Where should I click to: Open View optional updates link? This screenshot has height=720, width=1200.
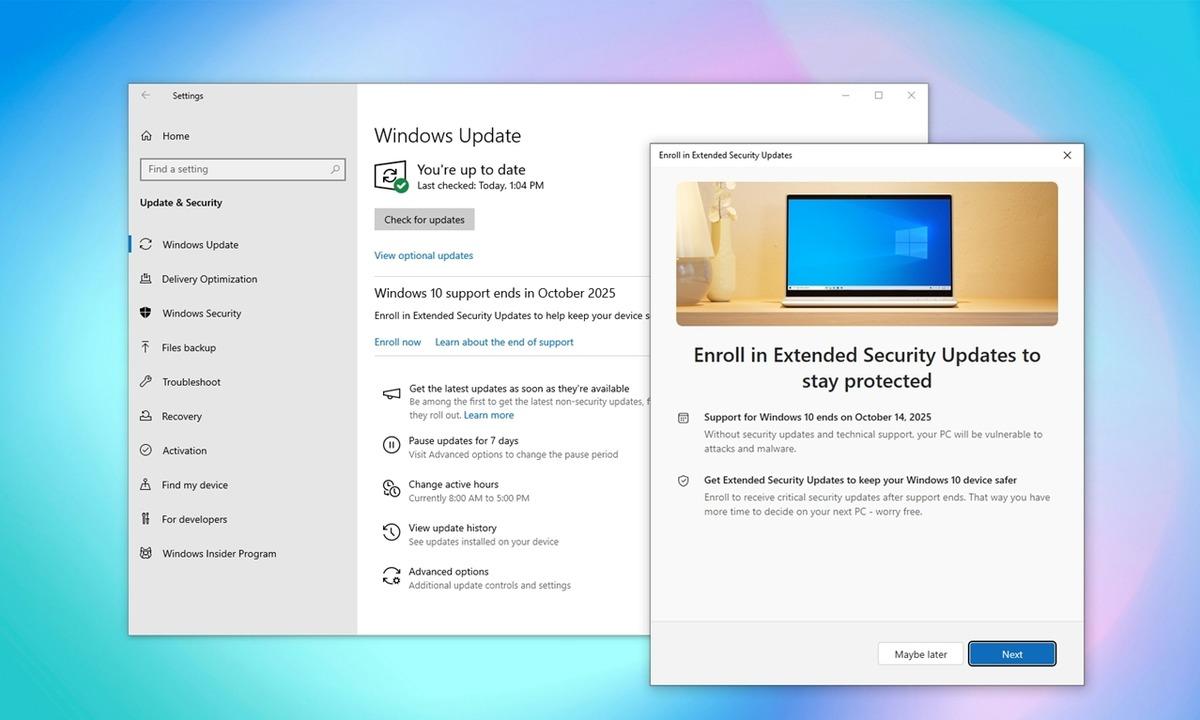point(423,256)
